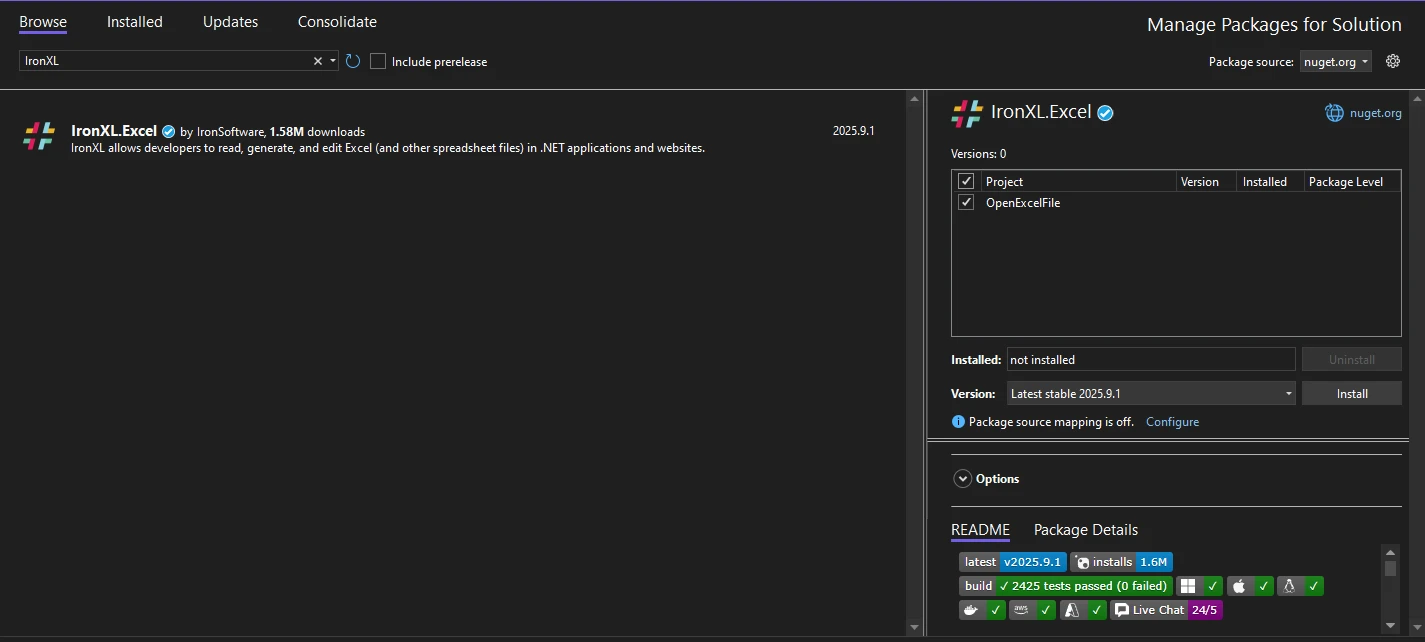Click the Install button
Viewport: 1425px width, 642px height.
pos(1351,394)
